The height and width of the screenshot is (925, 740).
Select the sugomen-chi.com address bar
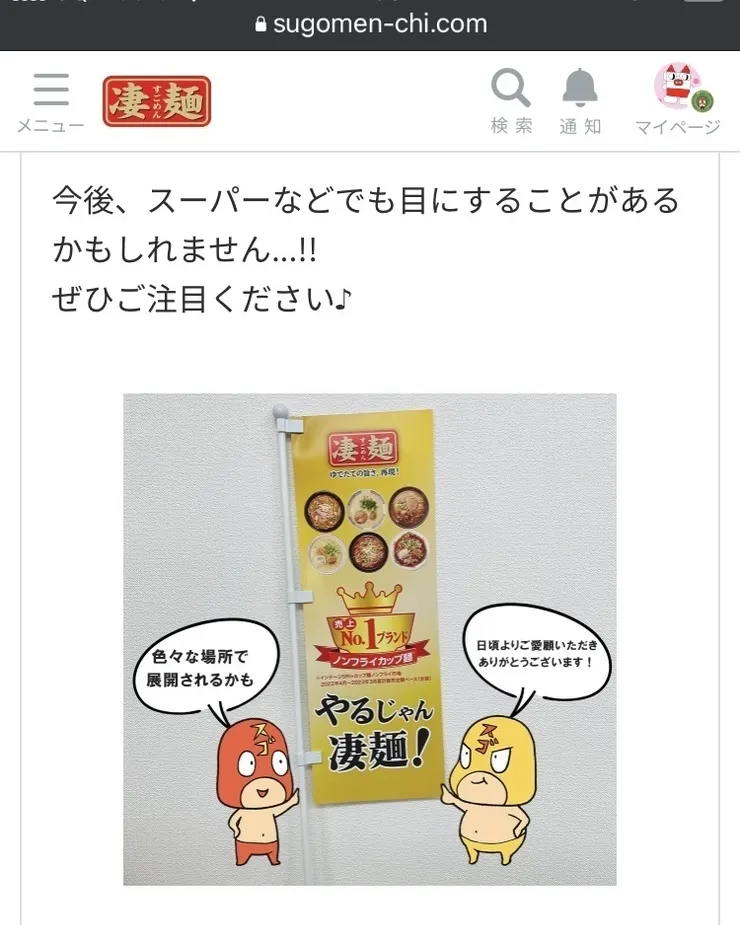point(370,25)
